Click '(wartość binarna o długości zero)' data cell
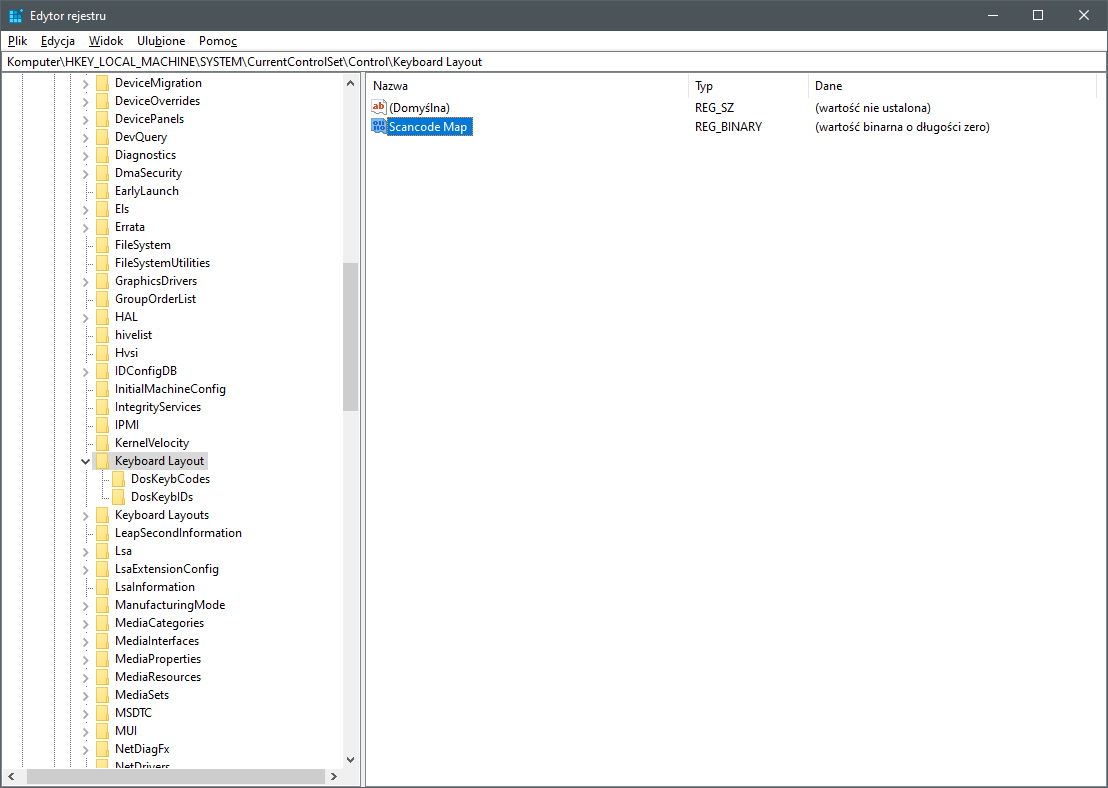This screenshot has width=1108, height=788. click(x=902, y=127)
